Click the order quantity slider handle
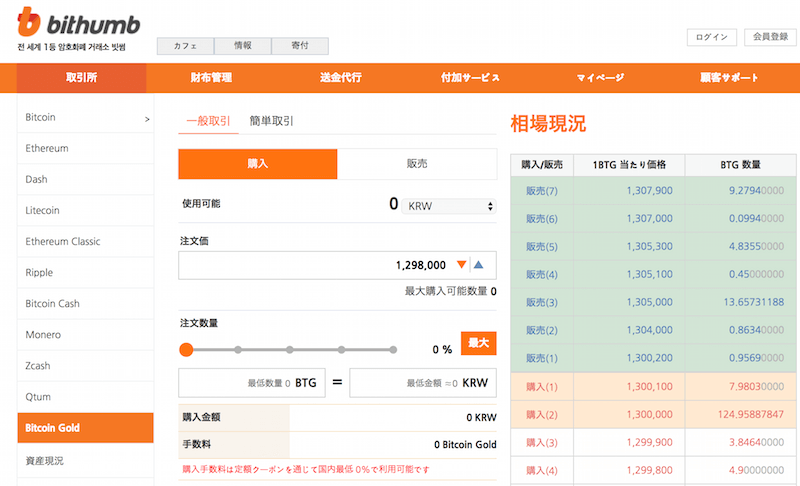Image resolution: width=800 pixels, height=486 pixels. coord(186,350)
